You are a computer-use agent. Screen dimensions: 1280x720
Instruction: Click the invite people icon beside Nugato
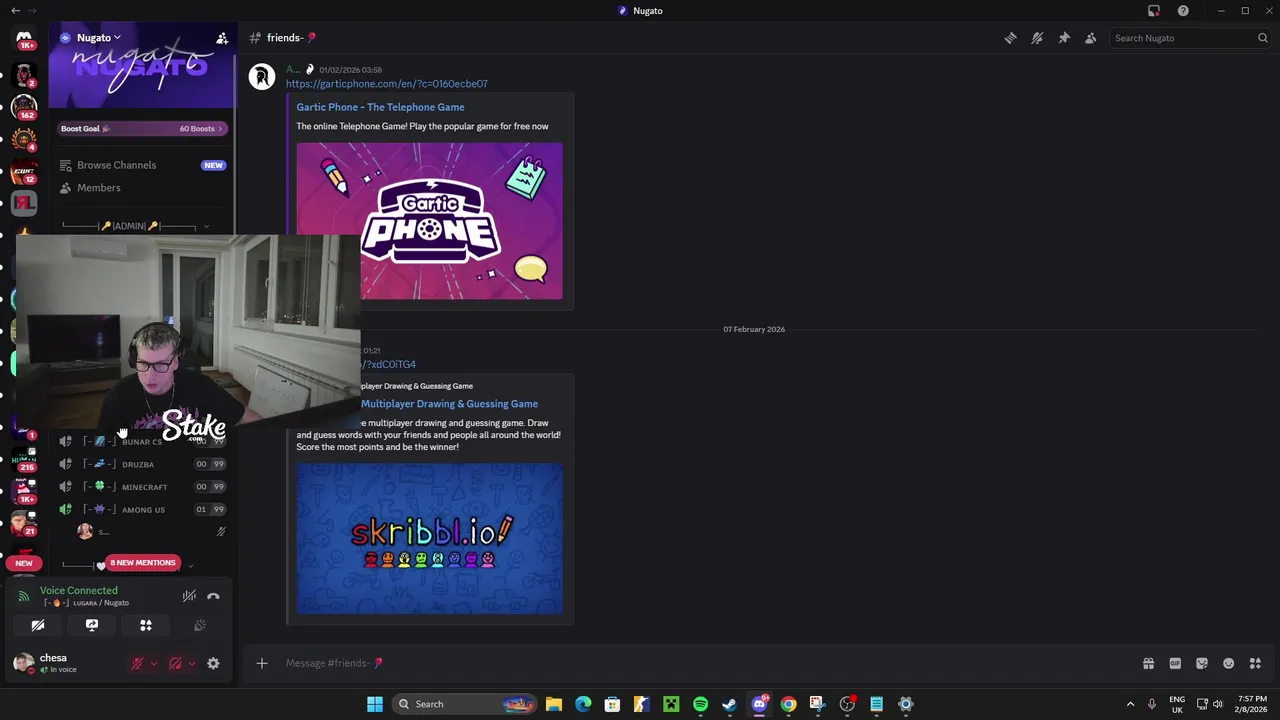[x=222, y=38]
